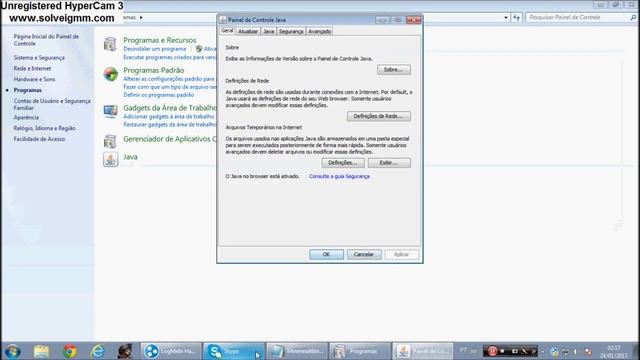Click the Exibir... button

click(389, 163)
